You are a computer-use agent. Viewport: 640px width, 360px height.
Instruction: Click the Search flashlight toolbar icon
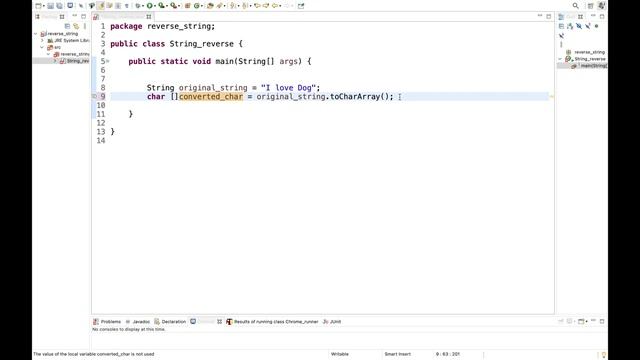(x=220, y=6)
